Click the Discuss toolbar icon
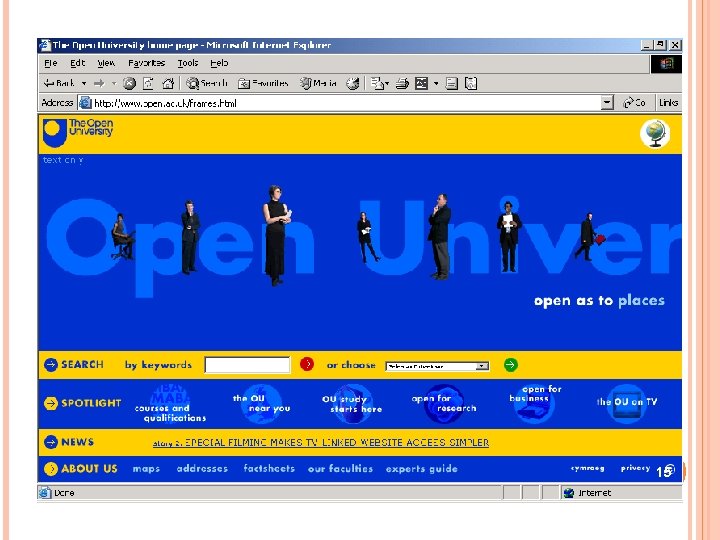Screen dimensions: 720x540 pos(452,83)
